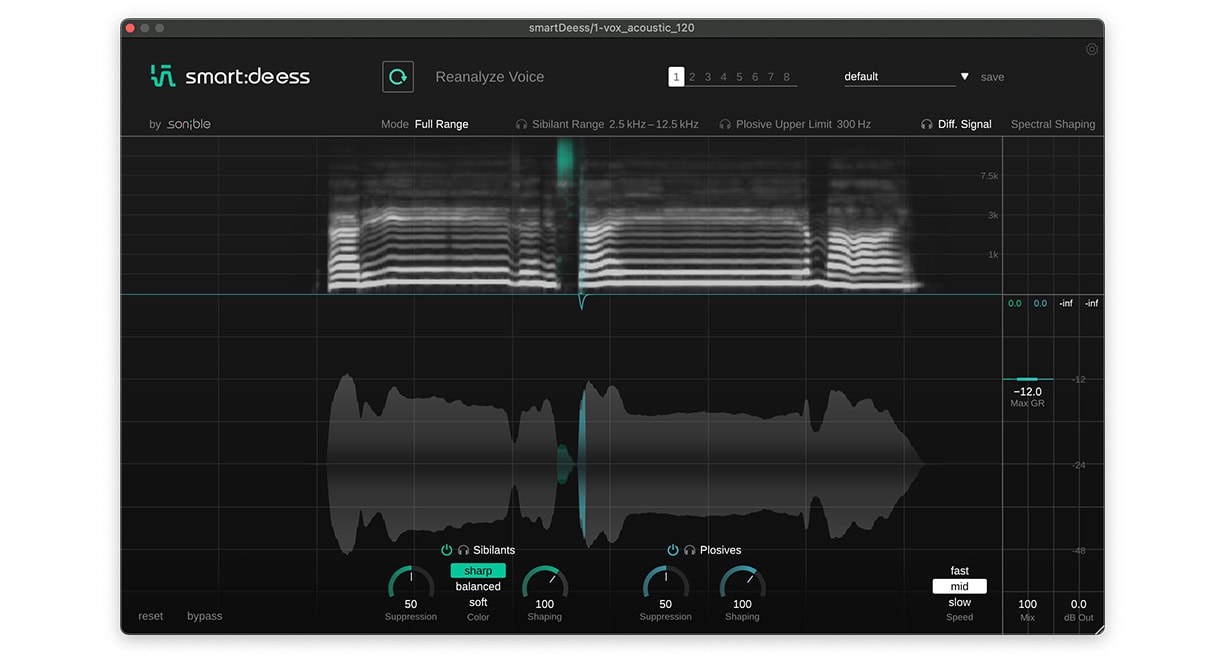Save the current preset
Screen dimensions: 1232x661
pos(992,77)
